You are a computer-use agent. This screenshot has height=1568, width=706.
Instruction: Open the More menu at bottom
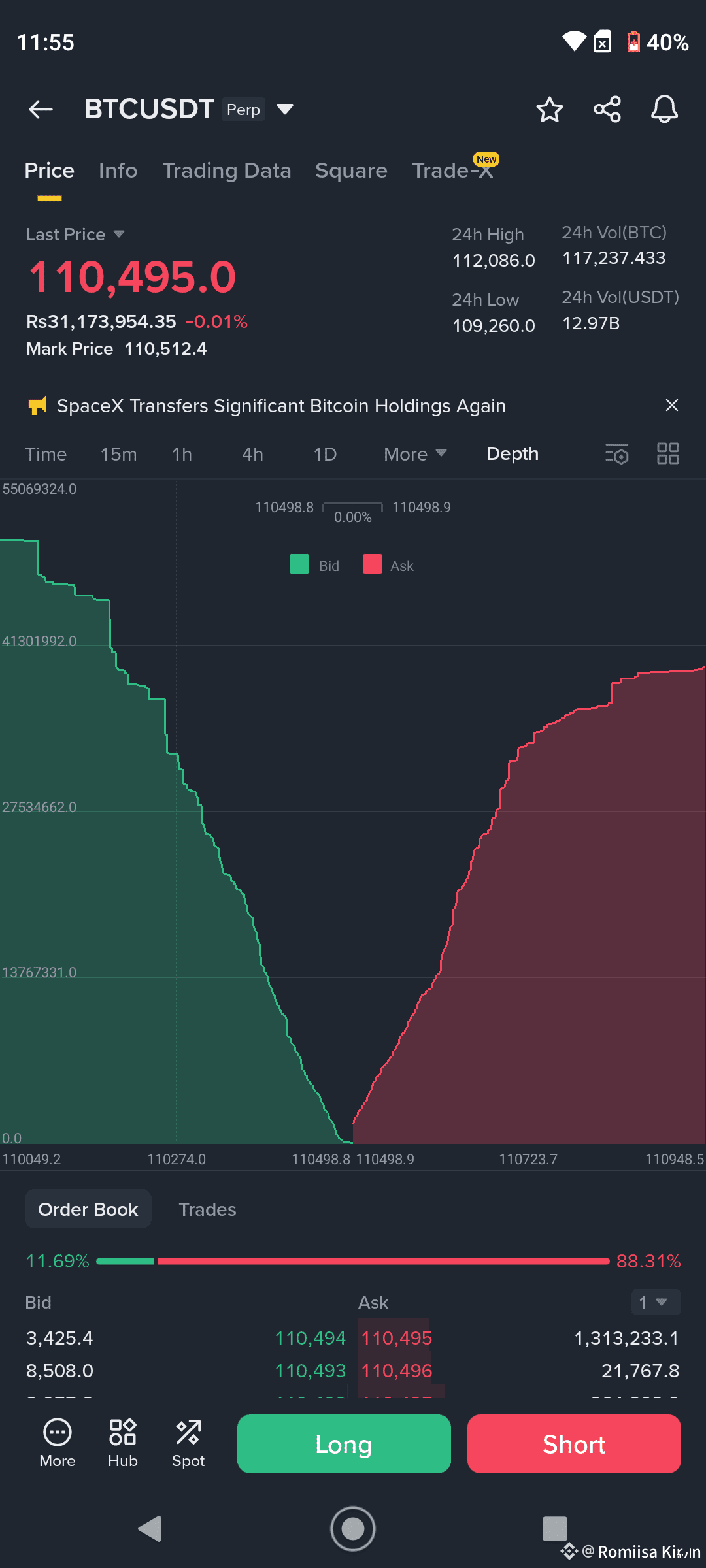pos(58,1444)
